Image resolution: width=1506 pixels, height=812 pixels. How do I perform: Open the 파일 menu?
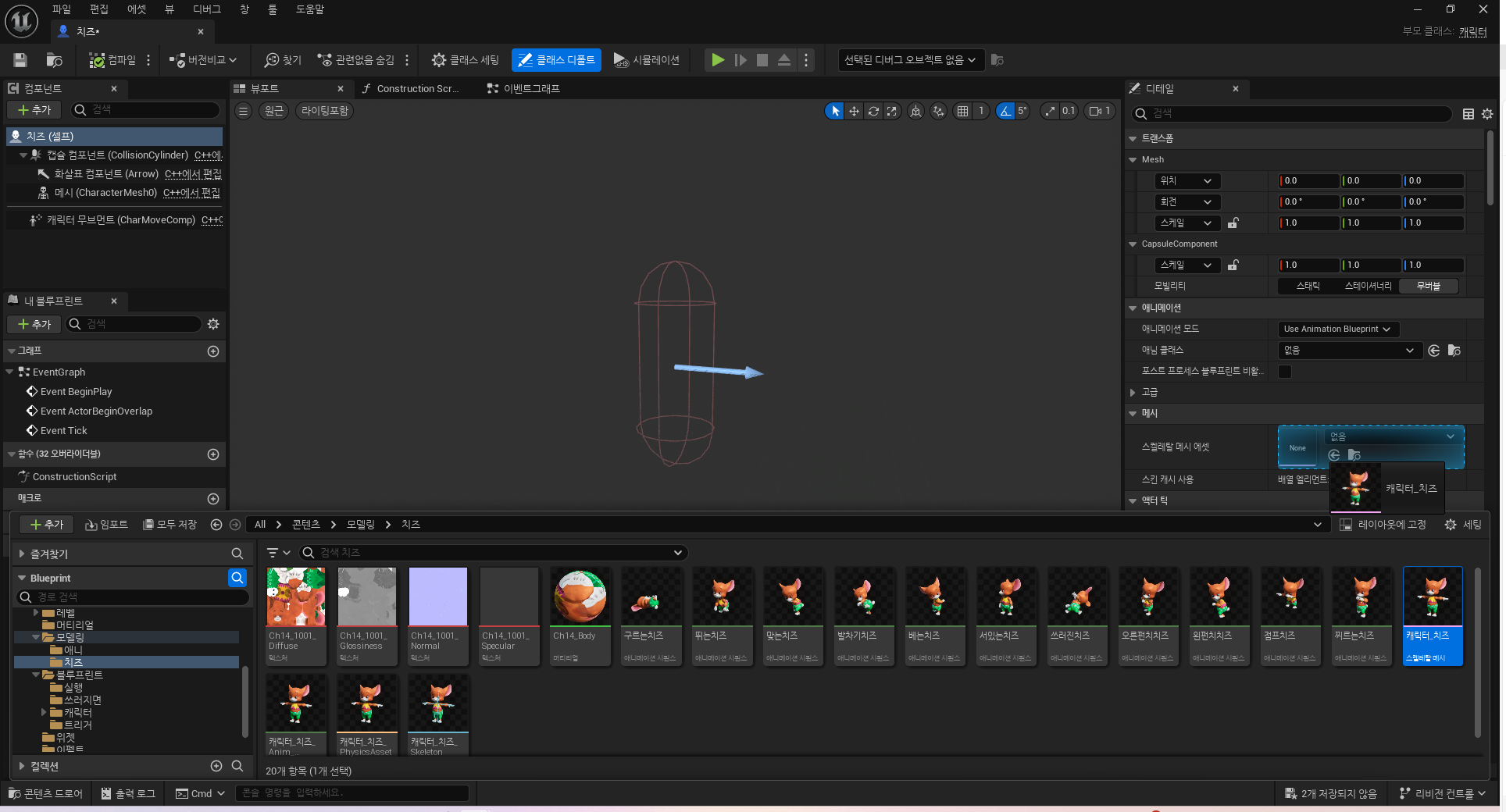[x=62, y=9]
